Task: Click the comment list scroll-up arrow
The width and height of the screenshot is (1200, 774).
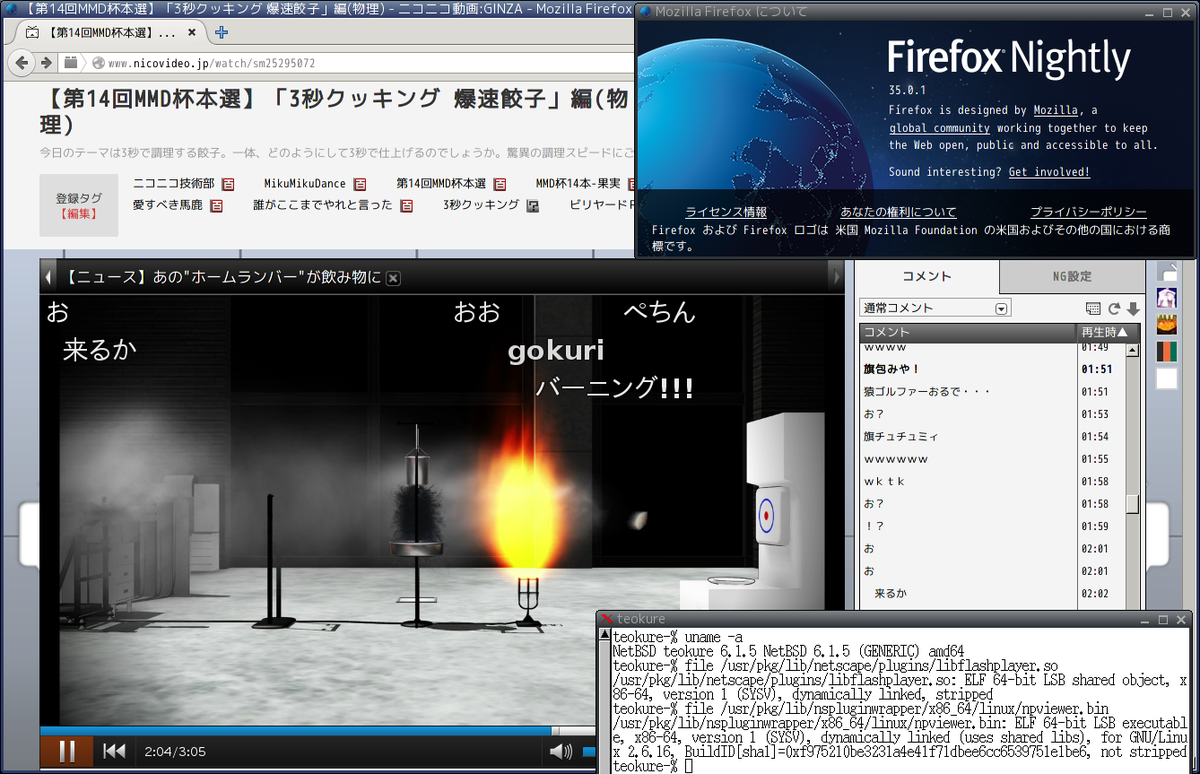Action: [1133, 349]
